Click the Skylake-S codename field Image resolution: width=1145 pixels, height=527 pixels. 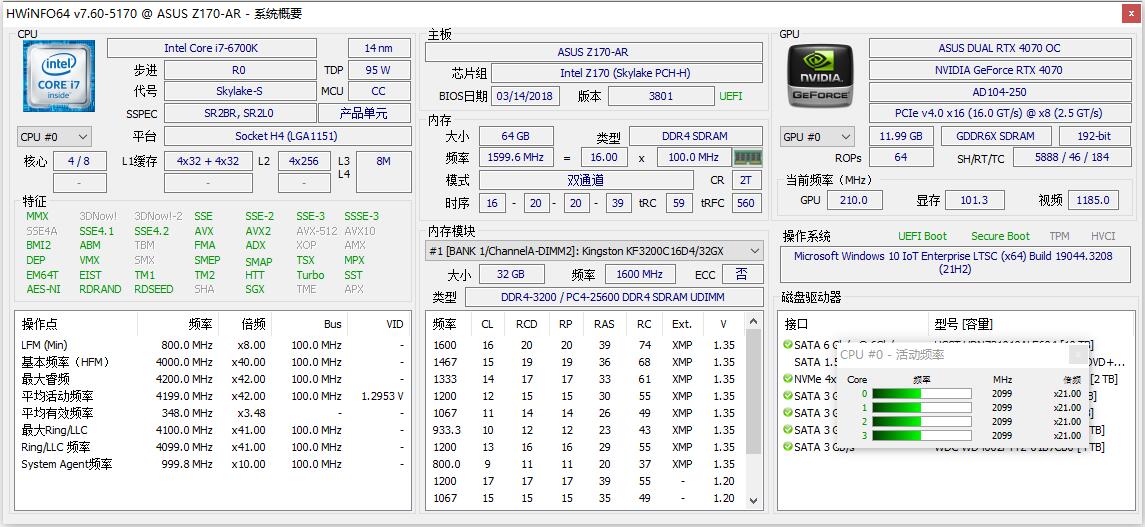coord(240,91)
